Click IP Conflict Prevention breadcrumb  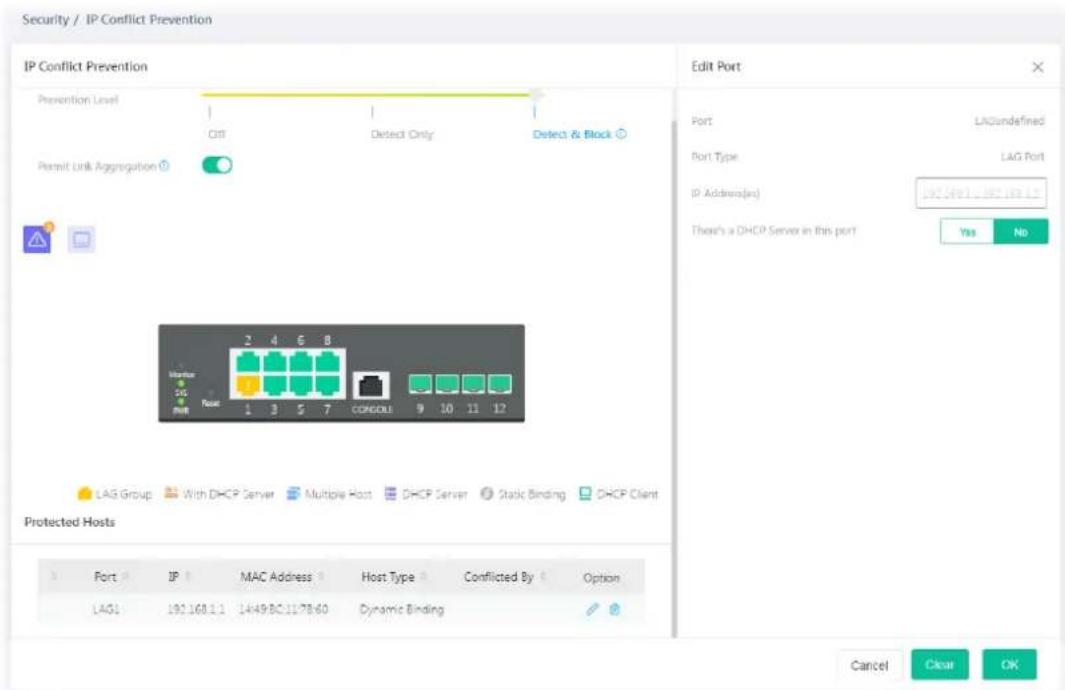point(149,19)
